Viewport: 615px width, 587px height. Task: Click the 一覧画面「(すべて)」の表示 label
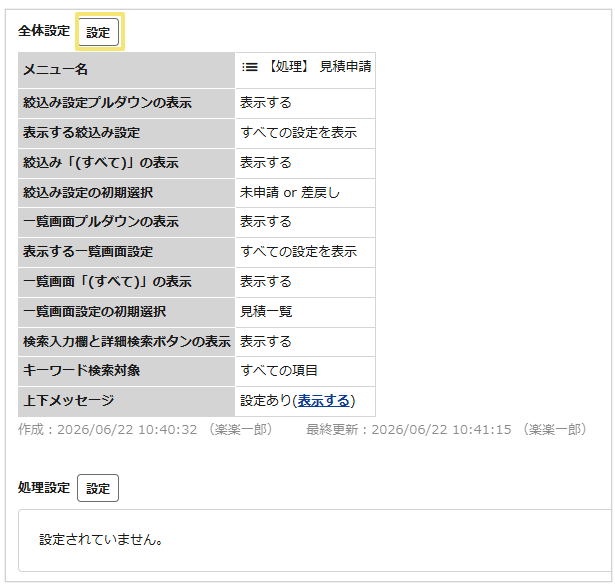107,282
